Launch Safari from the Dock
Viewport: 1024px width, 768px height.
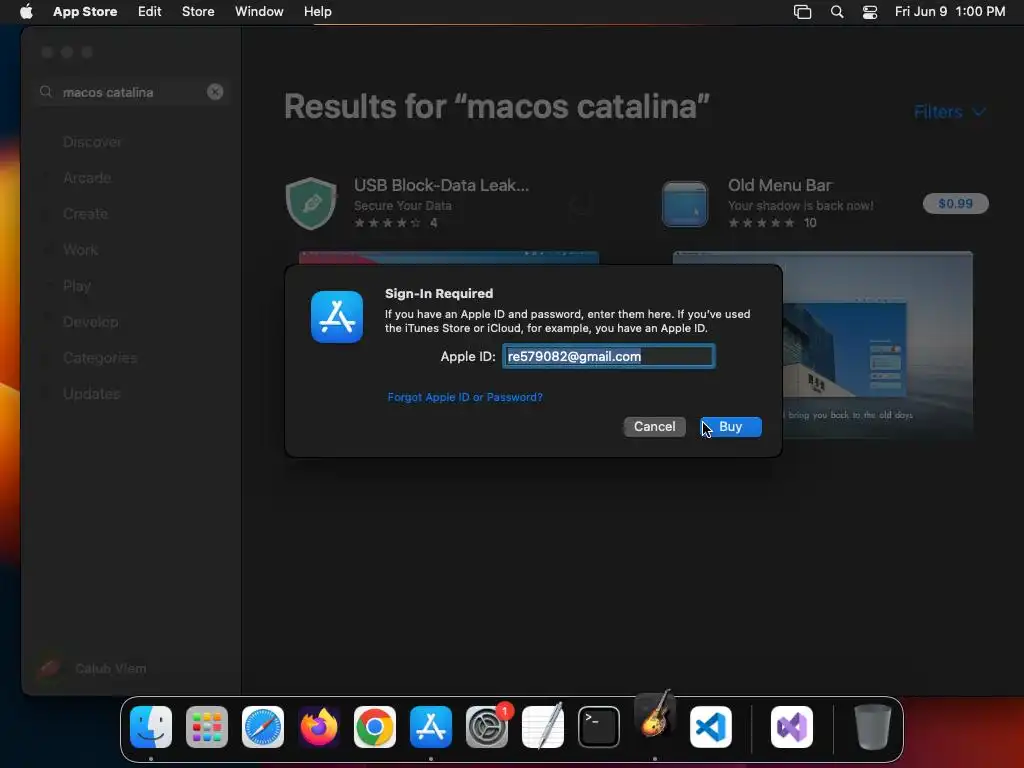click(x=263, y=727)
